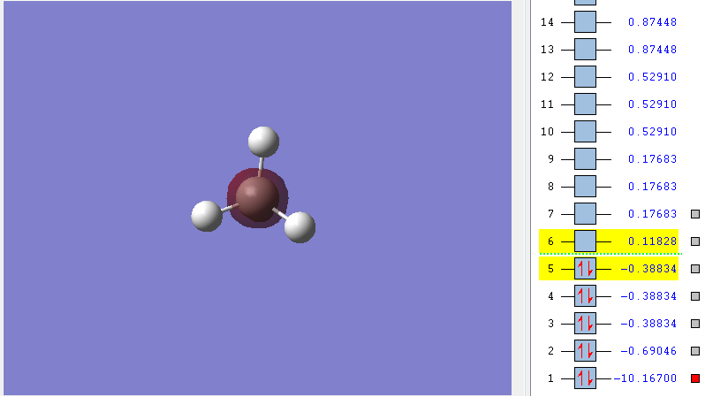Select the lower-right hydrogen atom
The image size is (706, 396).
click(x=300, y=227)
